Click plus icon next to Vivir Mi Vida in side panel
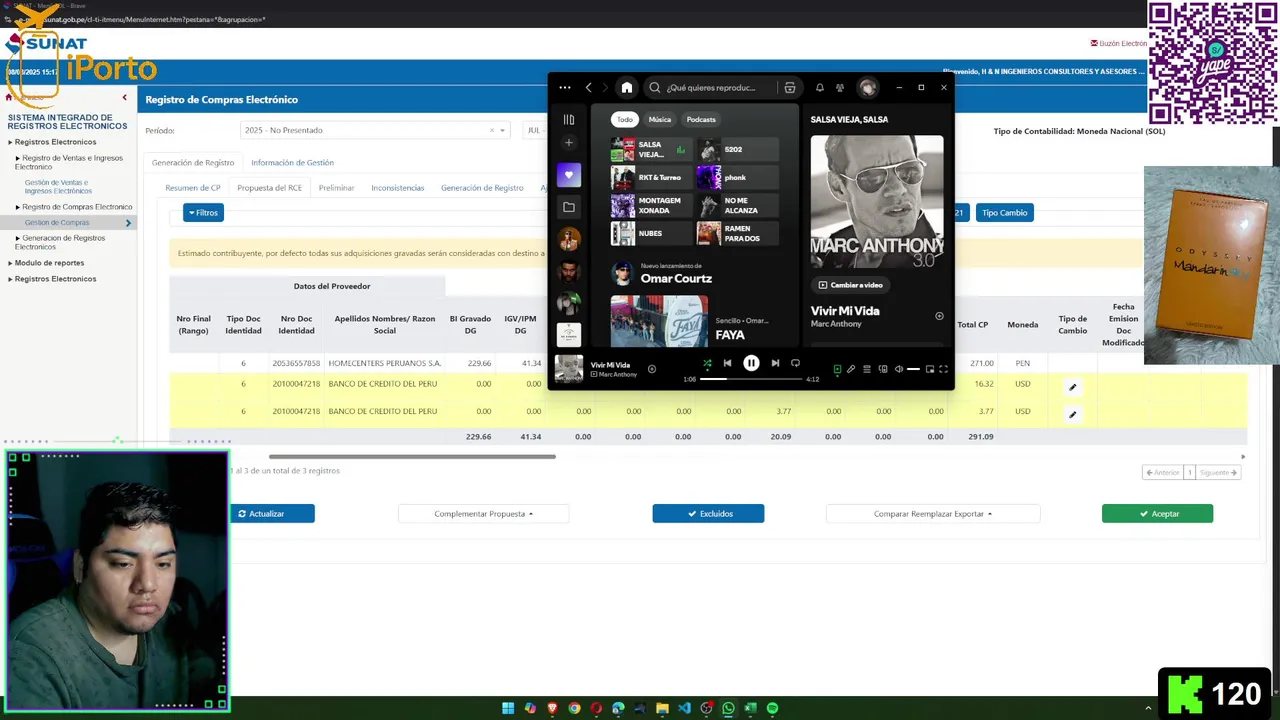The width and height of the screenshot is (1280, 720). [x=939, y=316]
